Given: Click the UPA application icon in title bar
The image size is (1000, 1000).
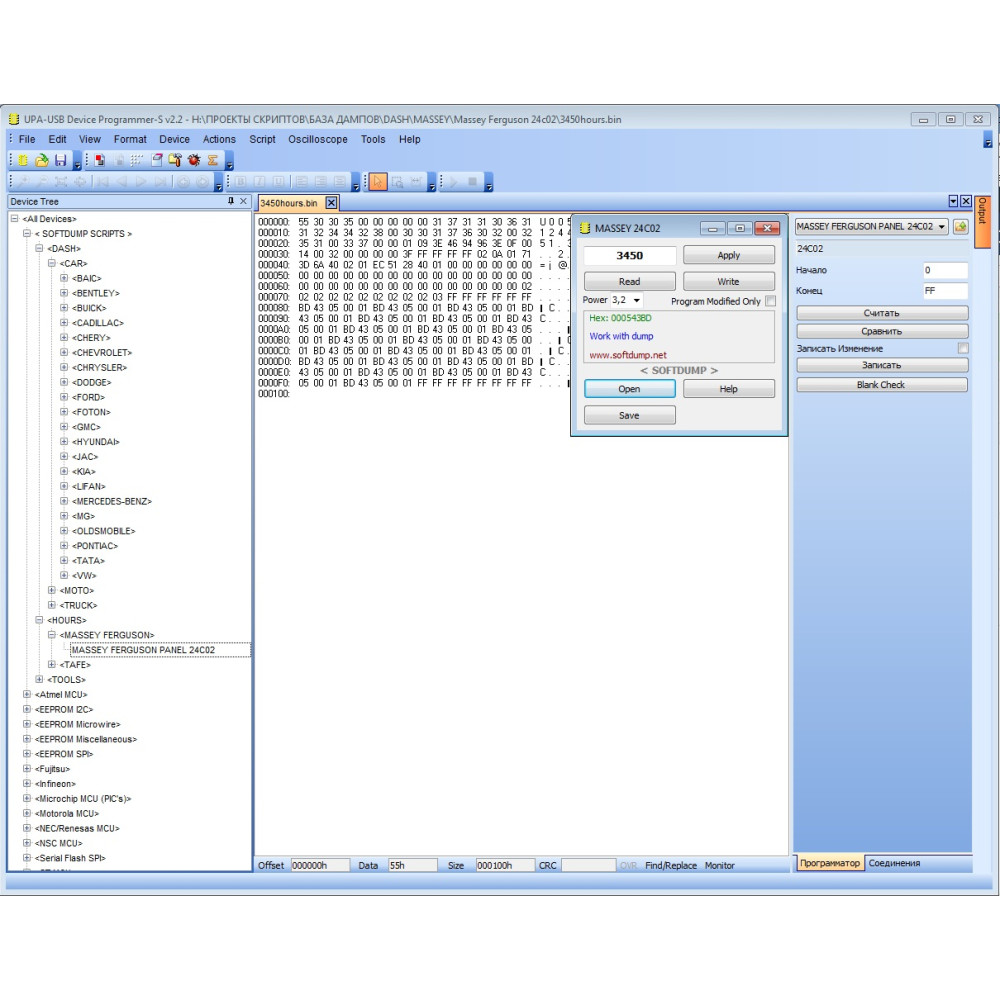Looking at the screenshot, I should 14,119.
